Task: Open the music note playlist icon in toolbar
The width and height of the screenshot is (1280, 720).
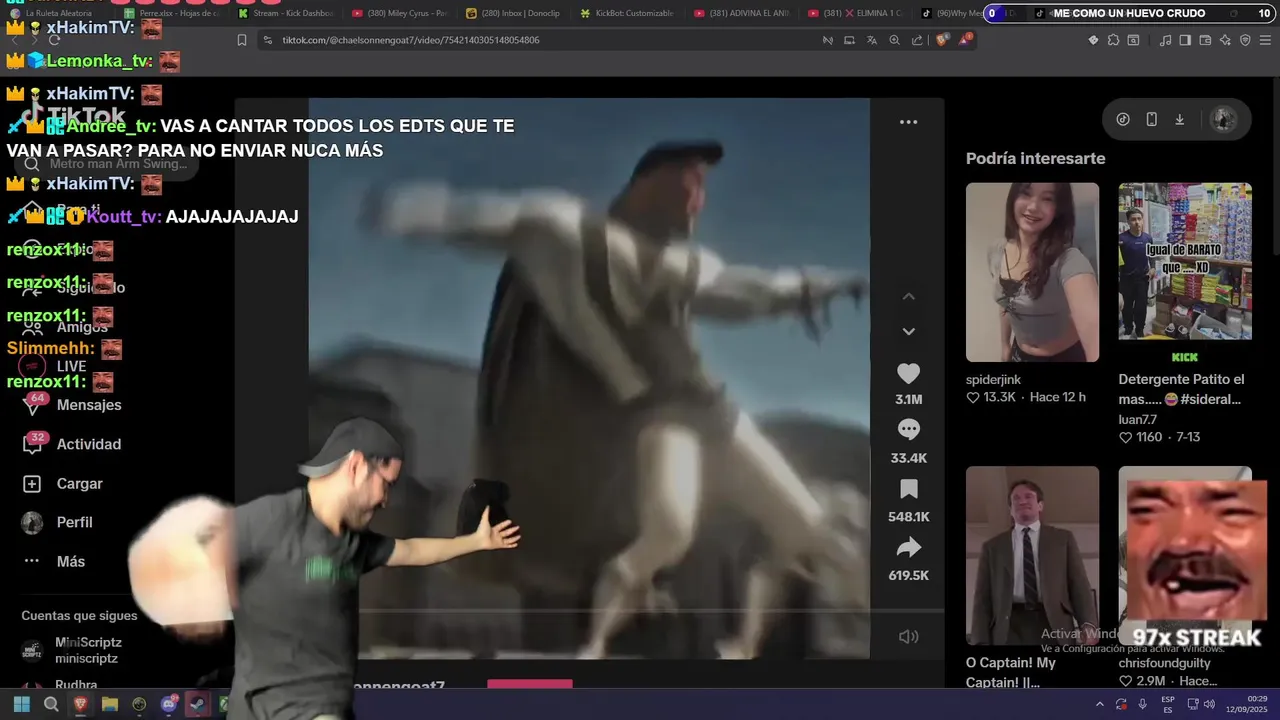Action: click(x=1165, y=40)
